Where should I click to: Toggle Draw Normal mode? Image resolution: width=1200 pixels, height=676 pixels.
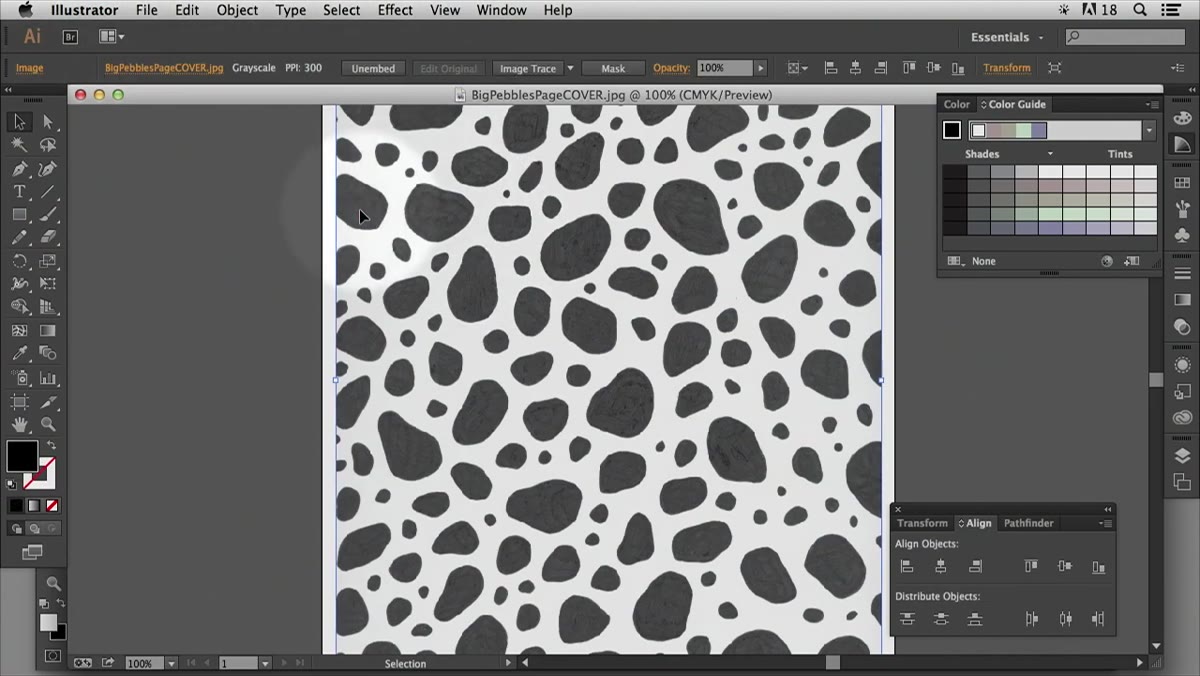[x=16, y=528]
